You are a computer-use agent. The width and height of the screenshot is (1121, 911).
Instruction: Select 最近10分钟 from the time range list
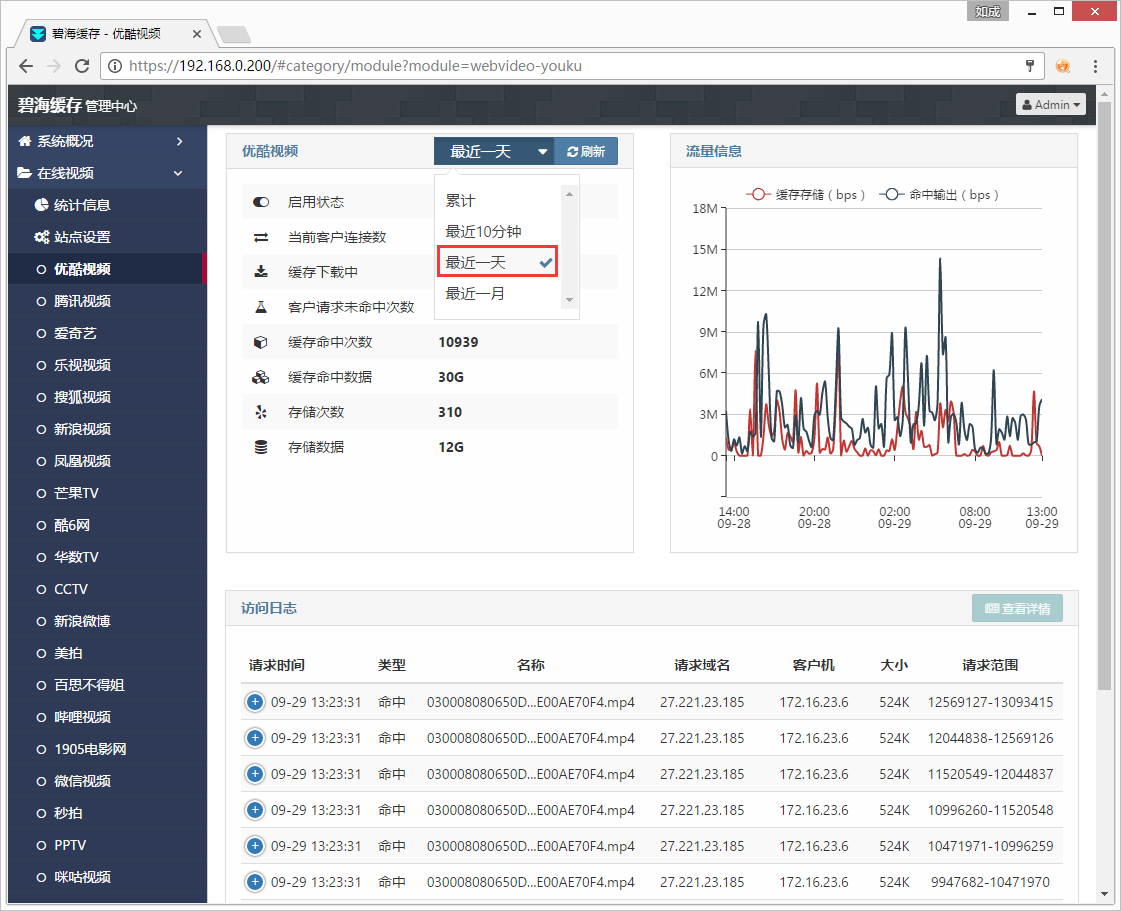pyautogui.click(x=483, y=231)
